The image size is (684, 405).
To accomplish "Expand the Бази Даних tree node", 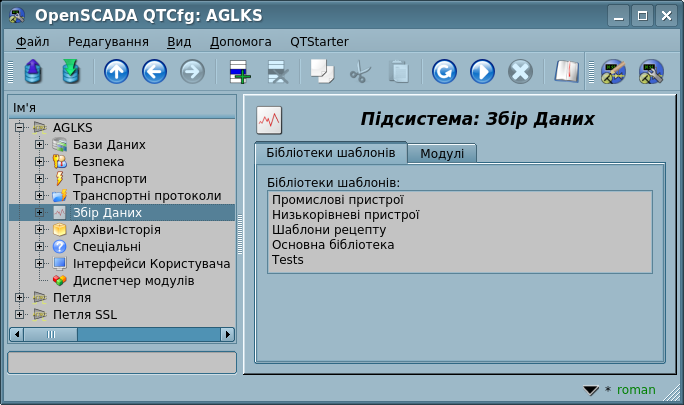I will (40, 145).
